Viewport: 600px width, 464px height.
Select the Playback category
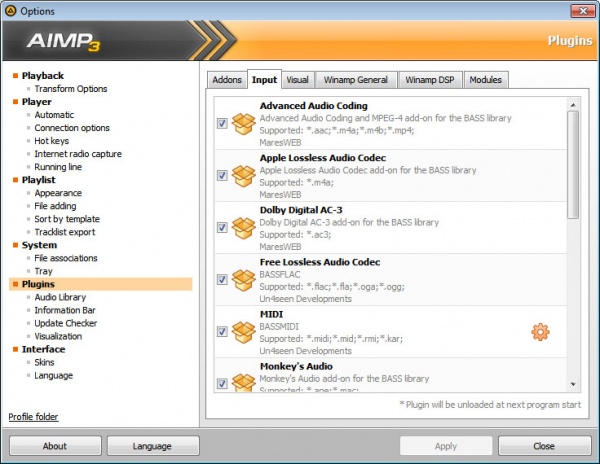[x=43, y=76]
